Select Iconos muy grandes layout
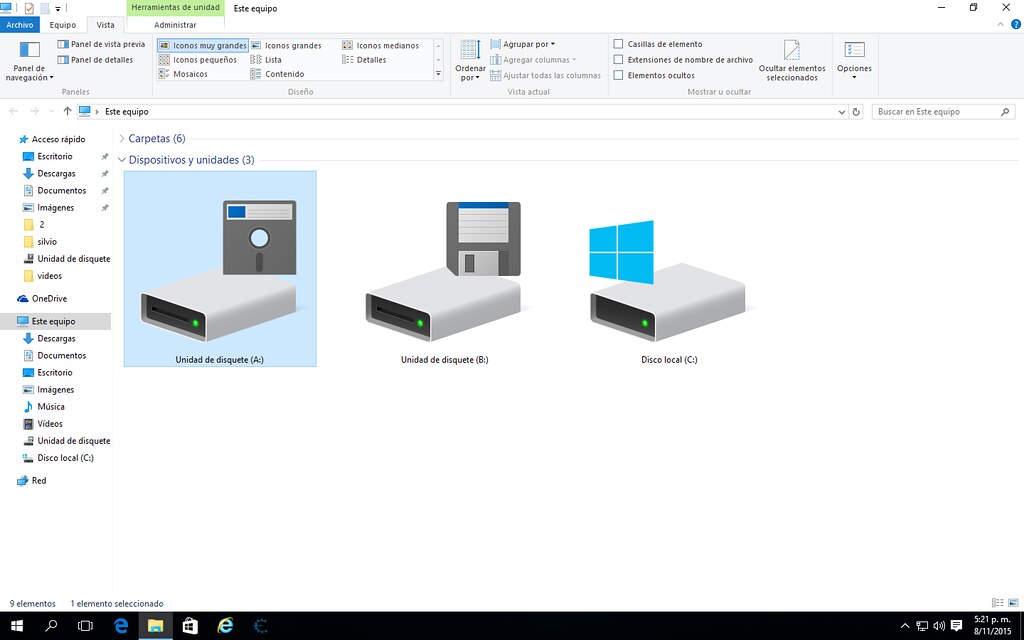Screen dimensions: 1024x640 203,46
